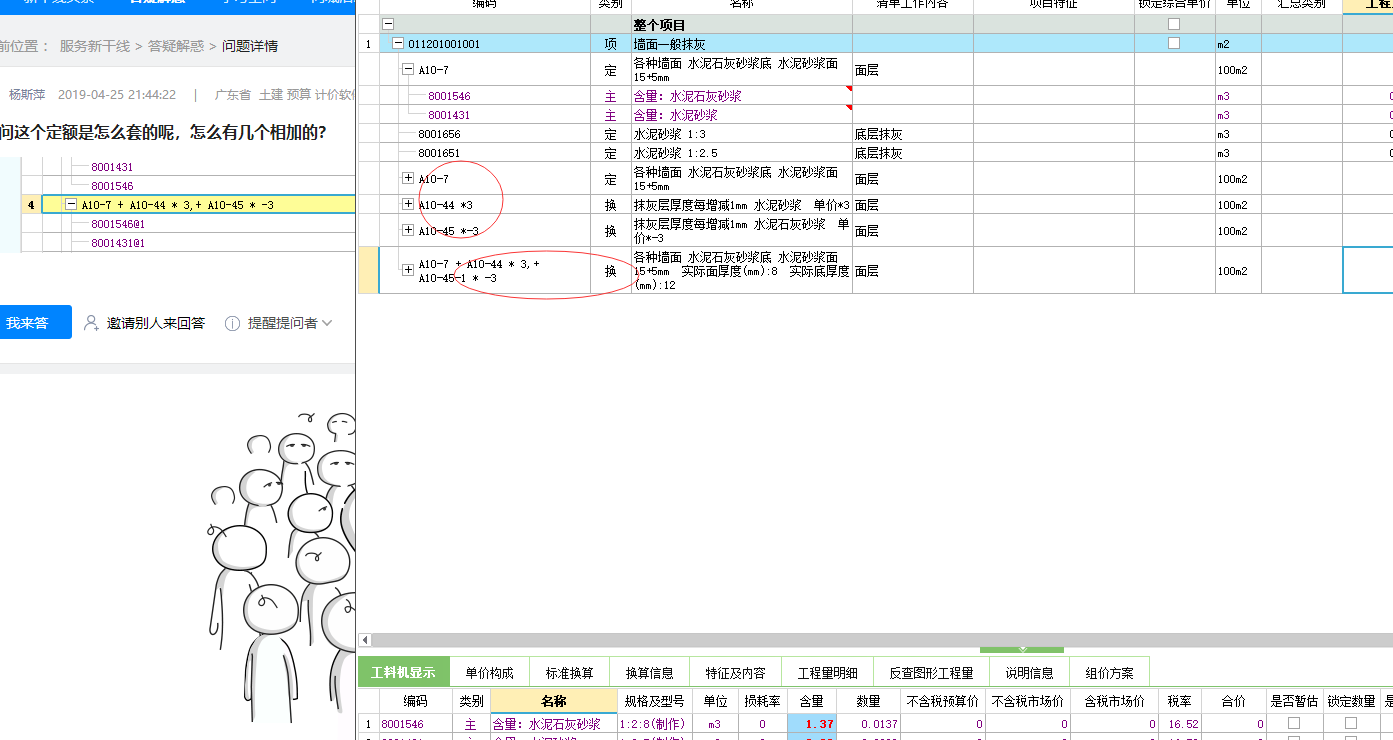The height and width of the screenshot is (740, 1393).
Task: Click 8001431@1 in the question screenshot
Action: pyautogui.click(x=118, y=243)
